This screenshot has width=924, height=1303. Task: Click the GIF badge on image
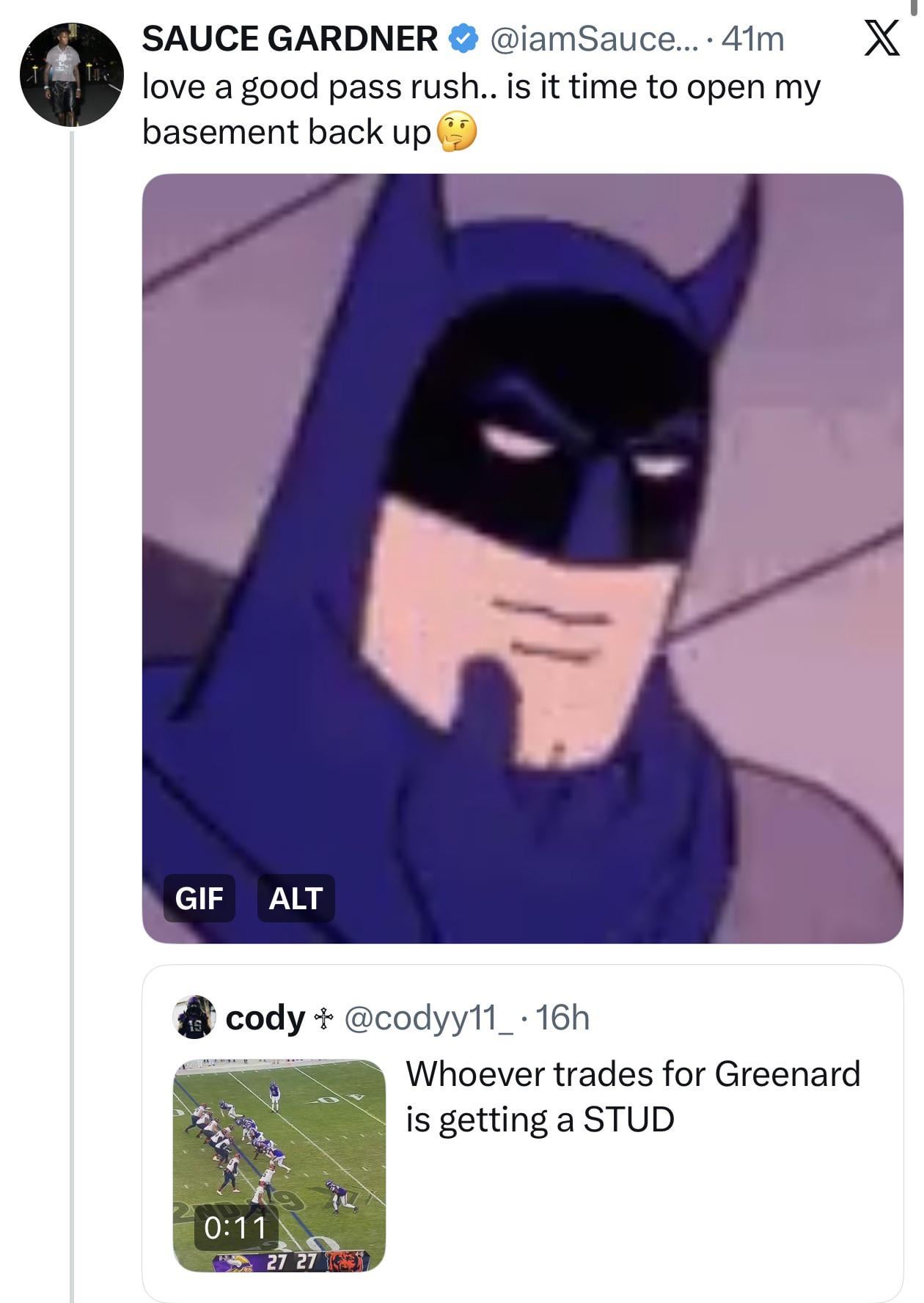199,898
